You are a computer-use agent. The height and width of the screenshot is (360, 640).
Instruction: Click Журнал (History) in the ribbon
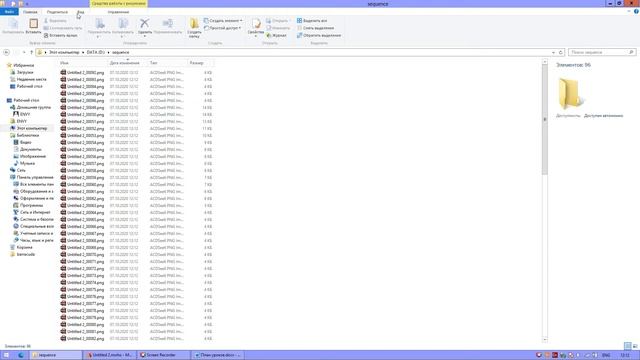point(276,36)
